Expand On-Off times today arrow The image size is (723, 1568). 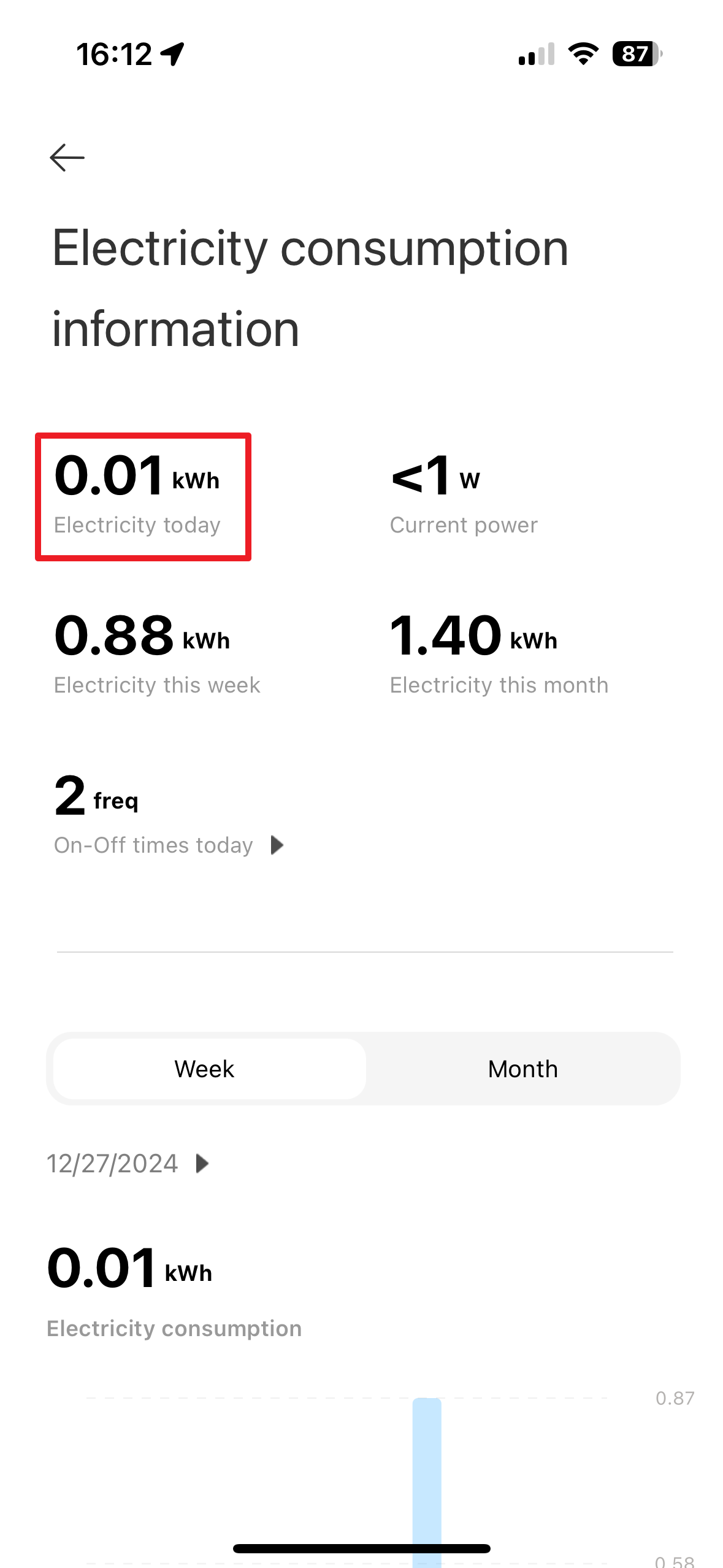(277, 845)
